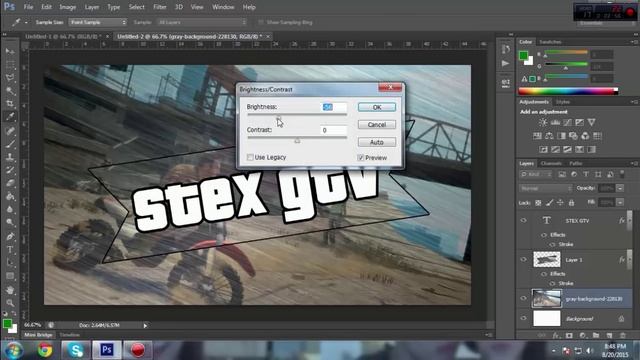
Task: Select the Blur tool
Action: (10, 209)
